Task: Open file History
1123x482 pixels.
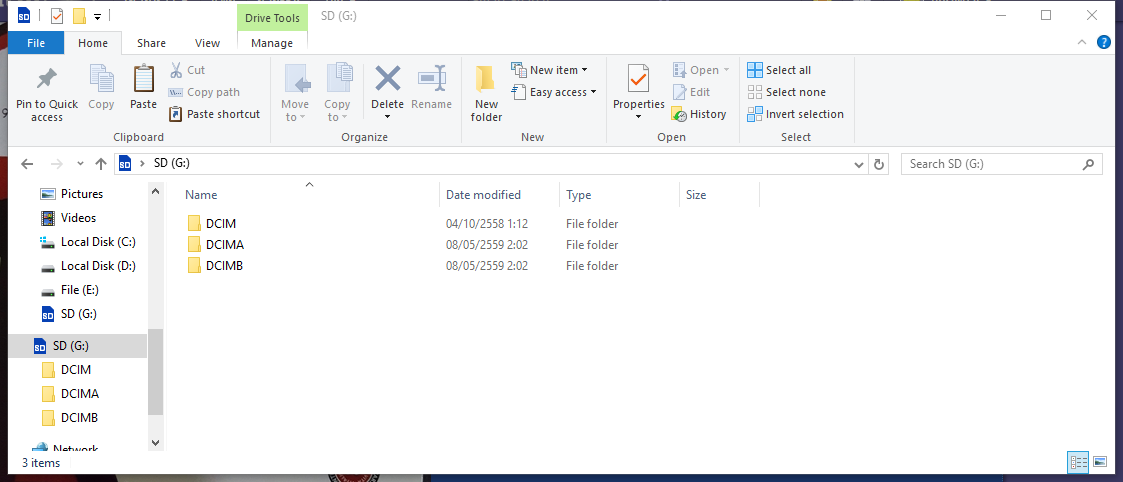Action: point(698,115)
